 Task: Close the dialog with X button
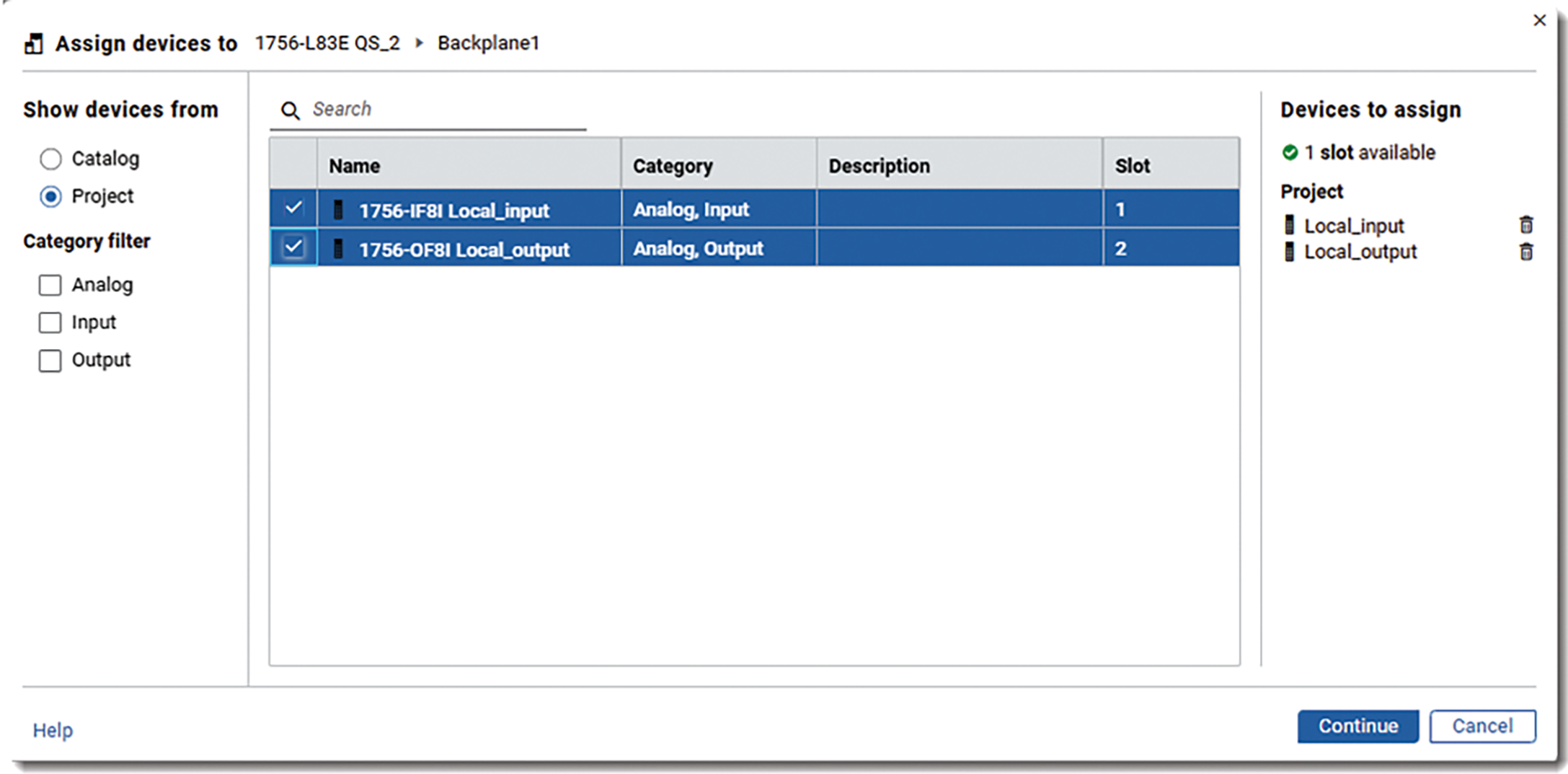tap(1539, 20)
